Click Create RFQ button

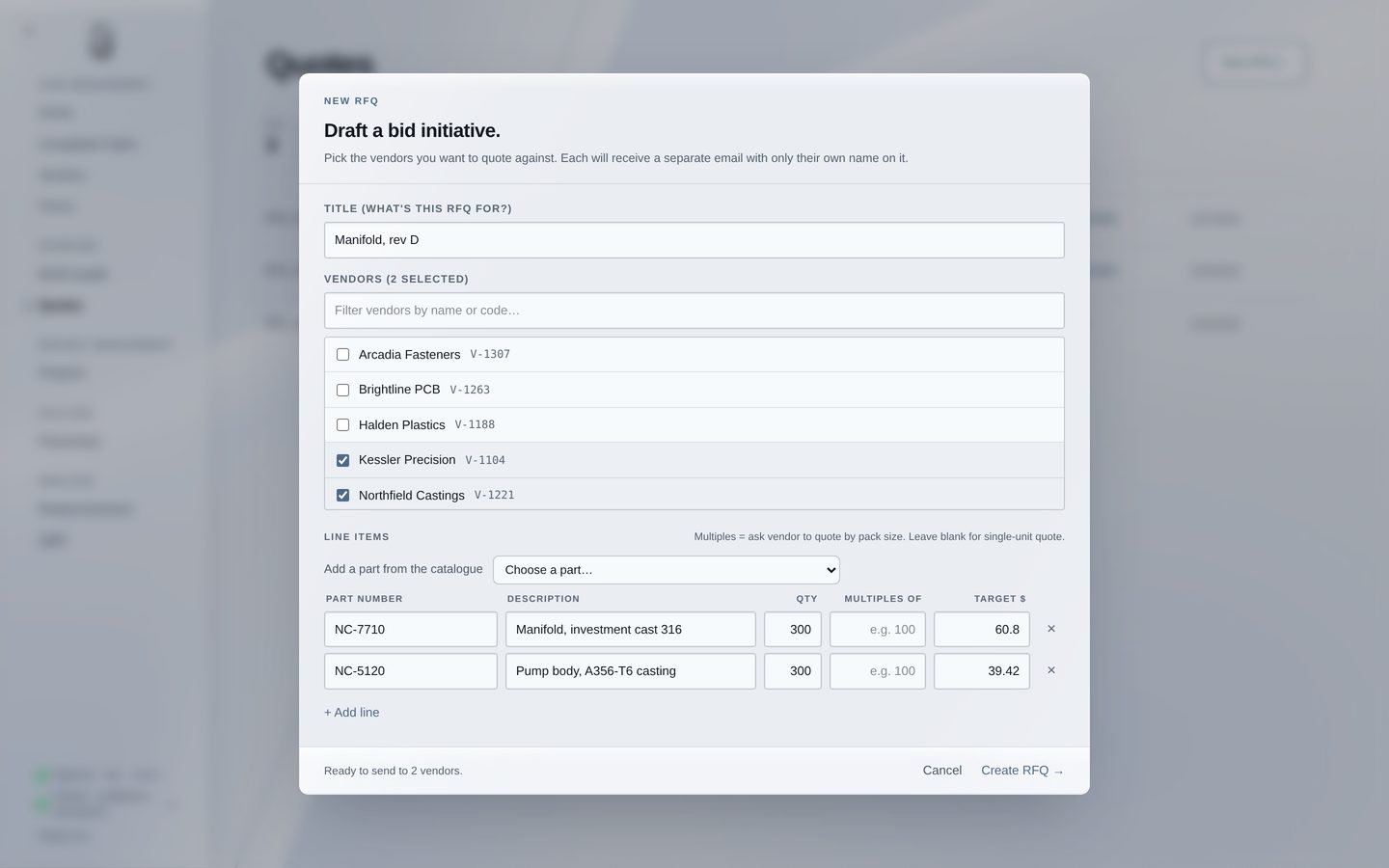pos(1022,771)
